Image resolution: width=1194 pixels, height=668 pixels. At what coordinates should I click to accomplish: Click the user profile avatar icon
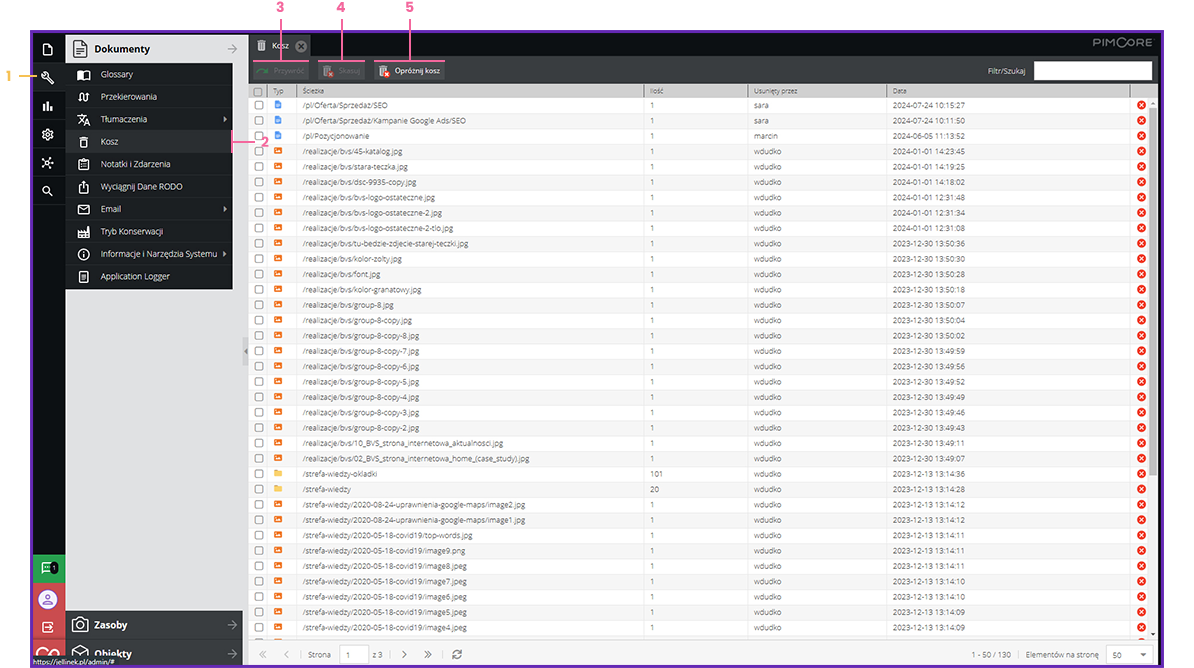(x=47, y=598)
